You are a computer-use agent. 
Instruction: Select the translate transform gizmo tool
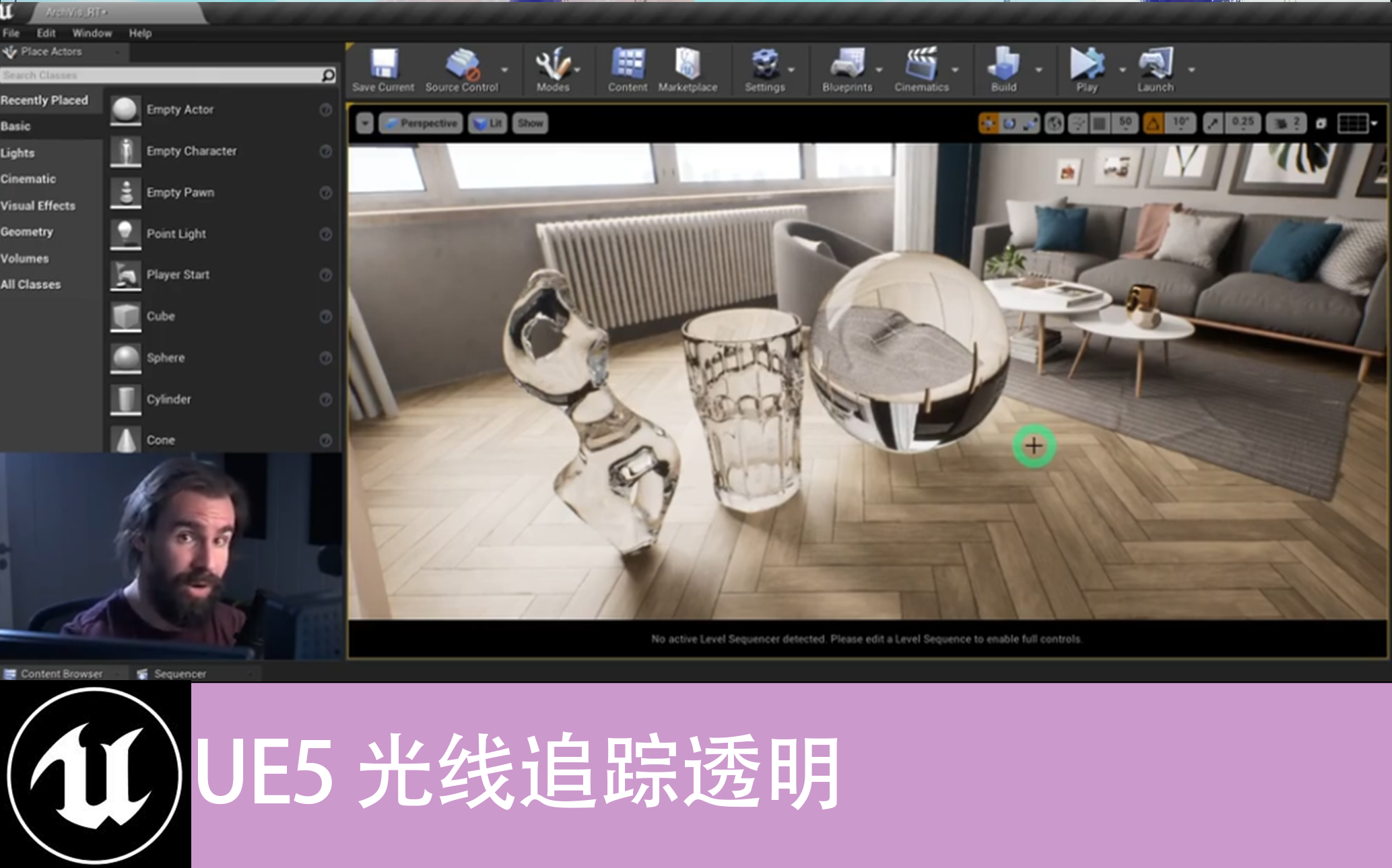989,123
